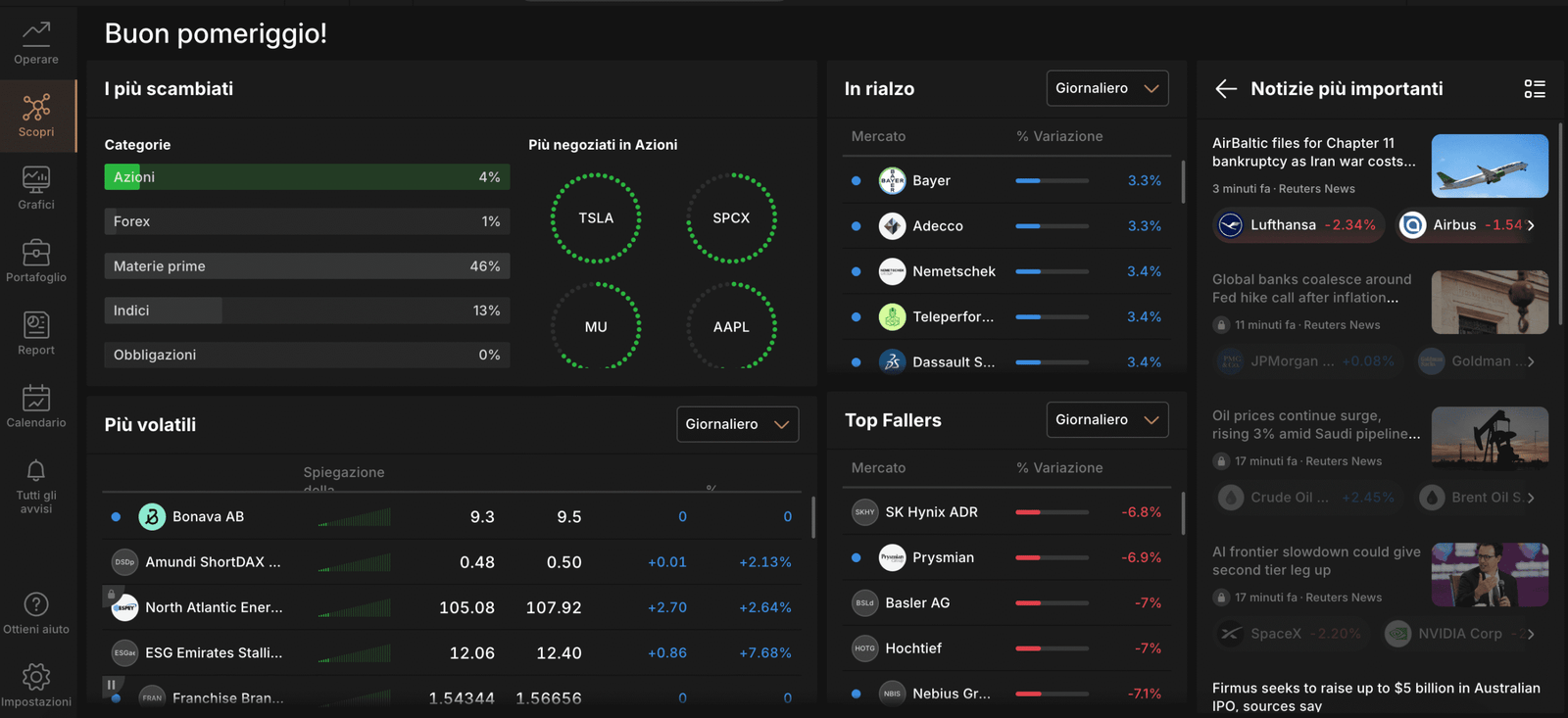Click the Nemetschek company logo

pyautogui.click(x=892, y=271)
